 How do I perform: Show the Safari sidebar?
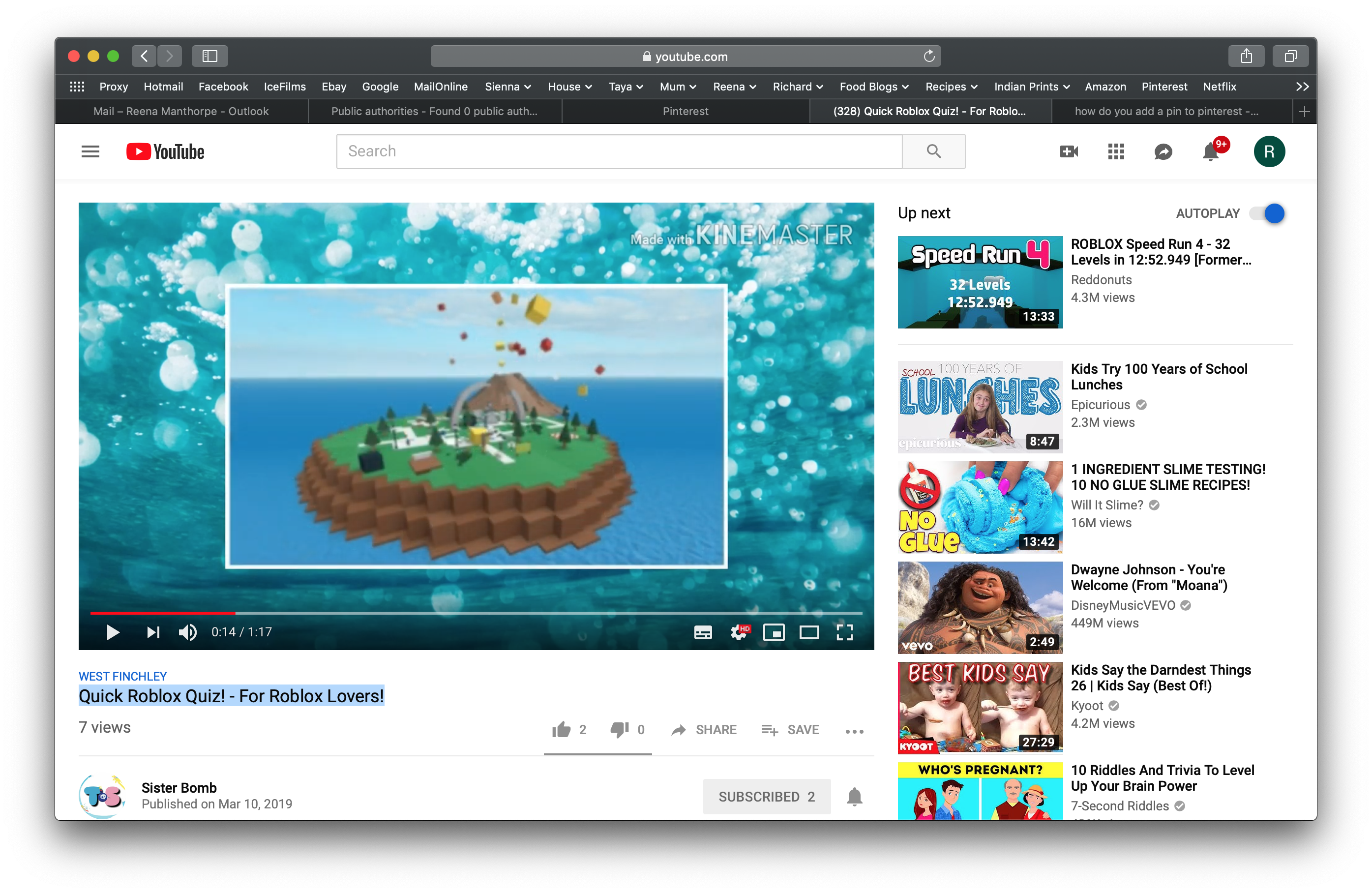point(210,56)
